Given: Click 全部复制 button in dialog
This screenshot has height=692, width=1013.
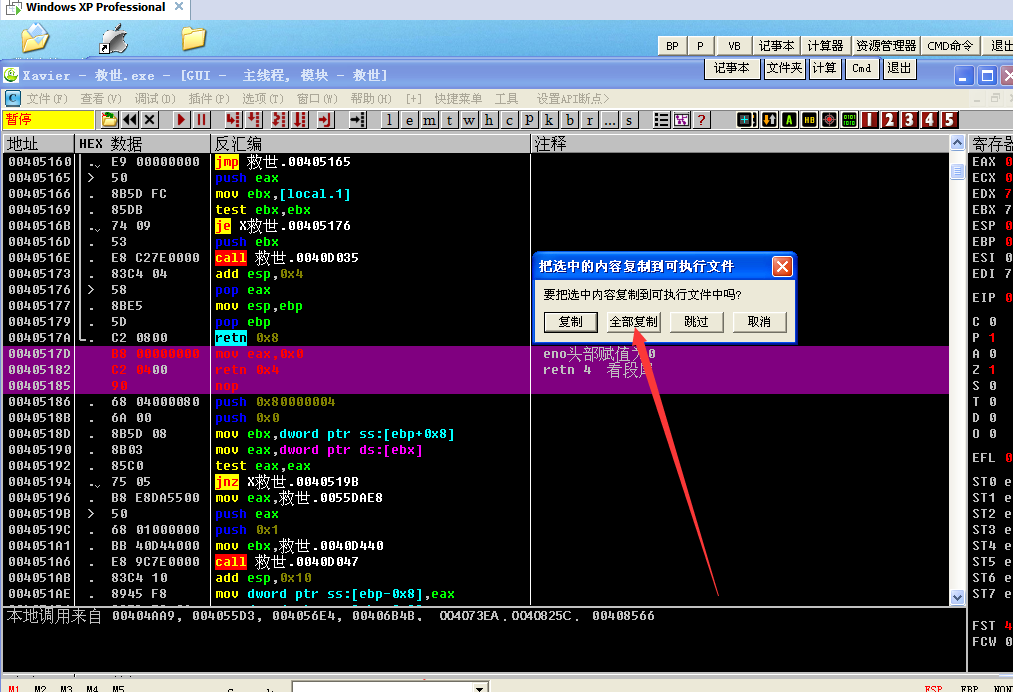Looking at the screenshot, I should [633, 322].
